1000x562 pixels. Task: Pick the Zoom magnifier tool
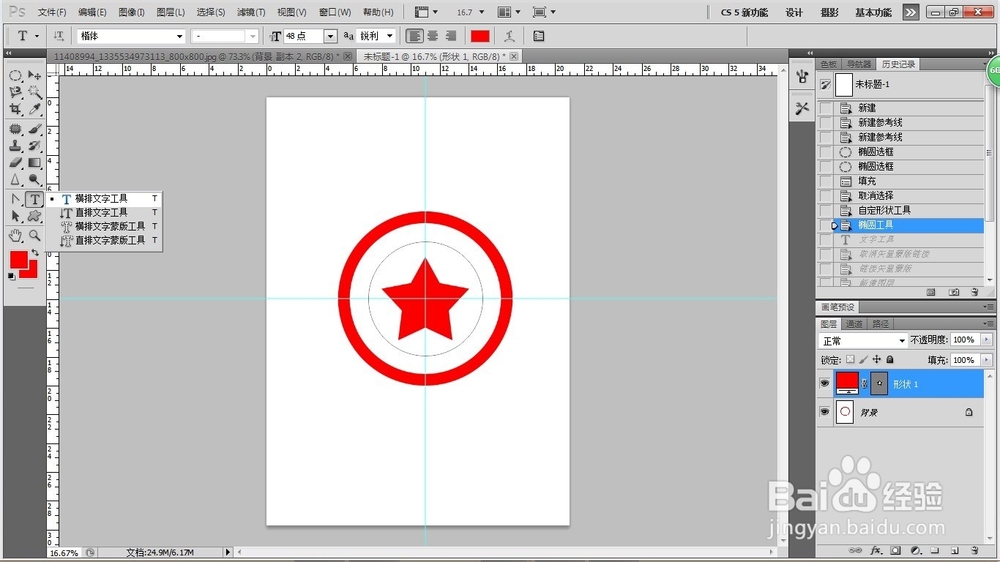click(34, 235)
